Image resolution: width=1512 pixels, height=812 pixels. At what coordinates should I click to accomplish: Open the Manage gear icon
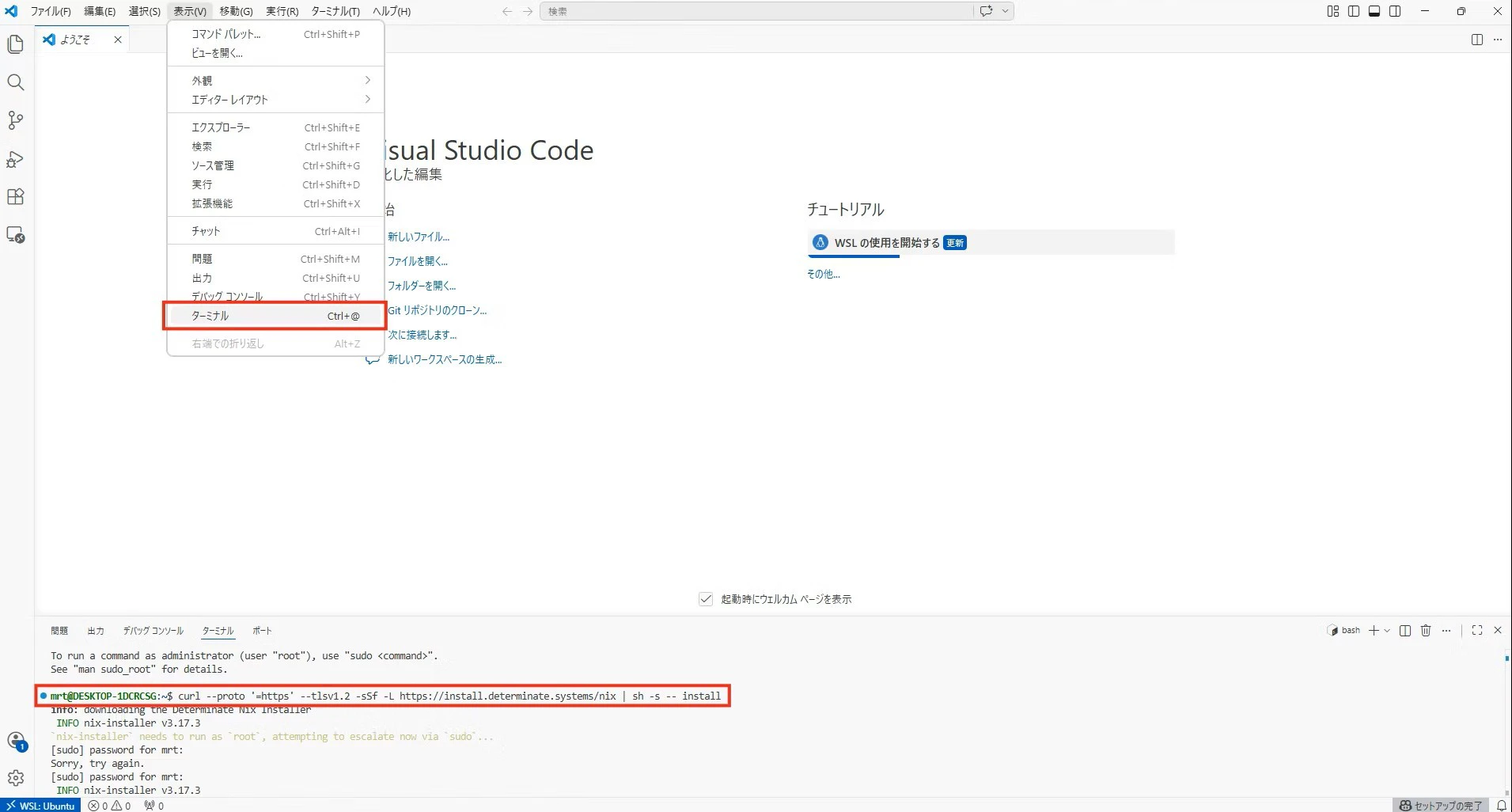(16, 778)
